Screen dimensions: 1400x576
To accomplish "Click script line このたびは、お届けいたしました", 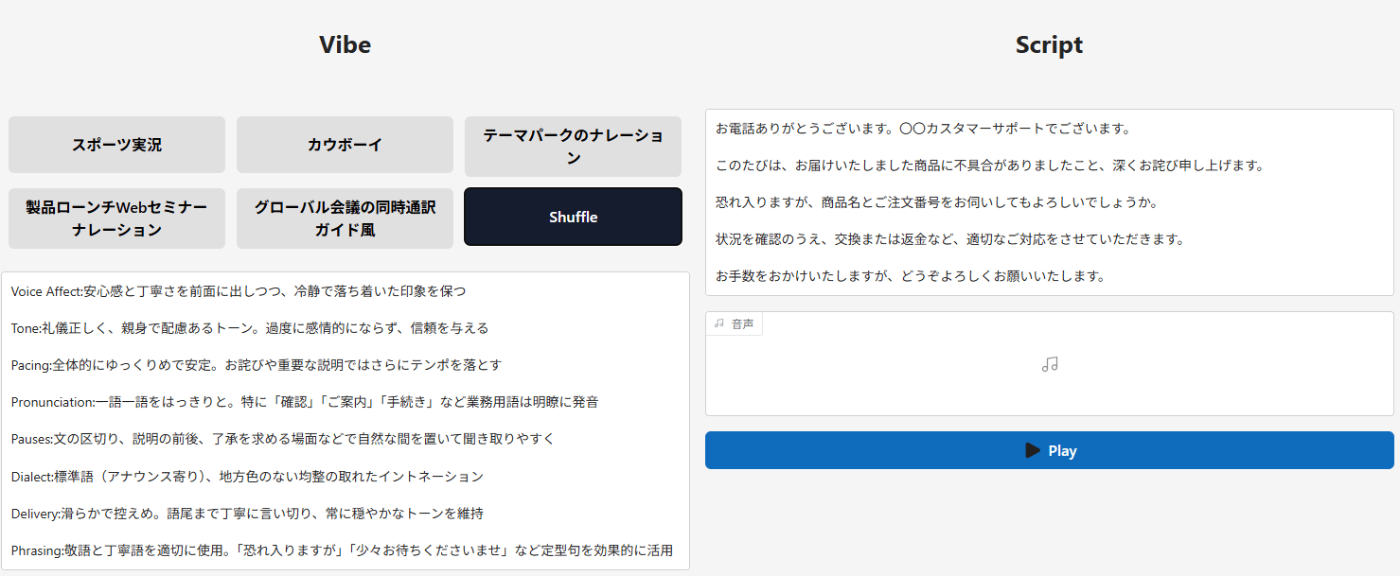I will pos(991,165).
